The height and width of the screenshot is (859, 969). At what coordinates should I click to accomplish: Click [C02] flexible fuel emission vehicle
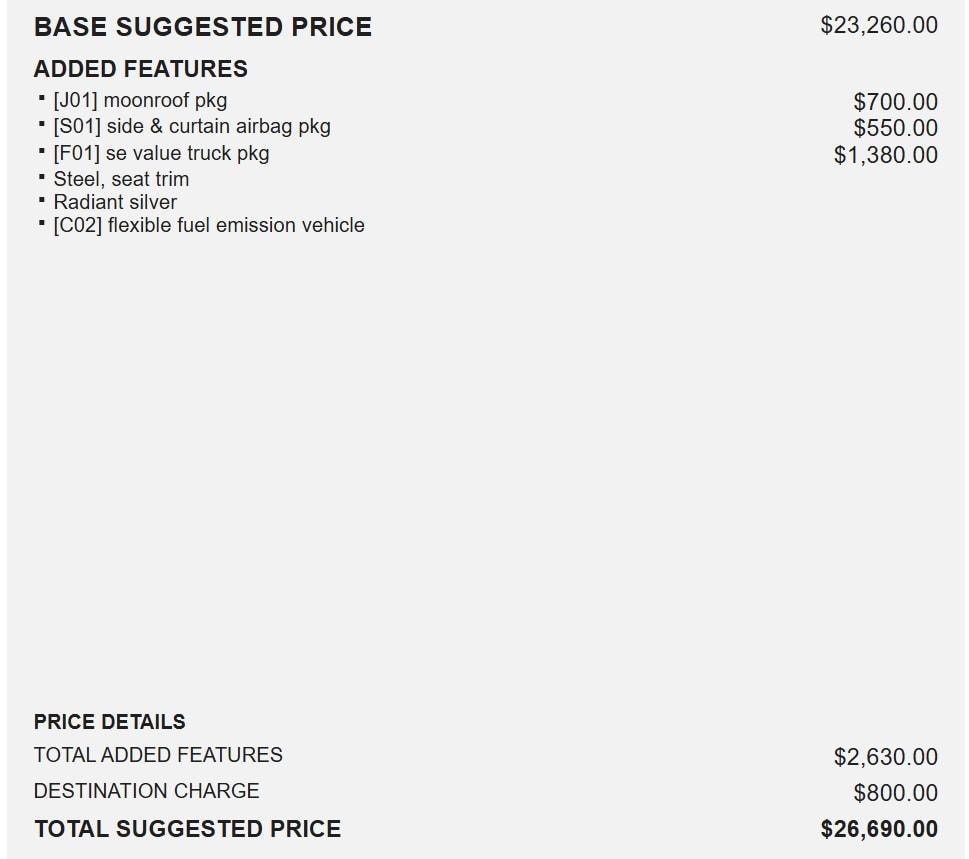(209, 225)
